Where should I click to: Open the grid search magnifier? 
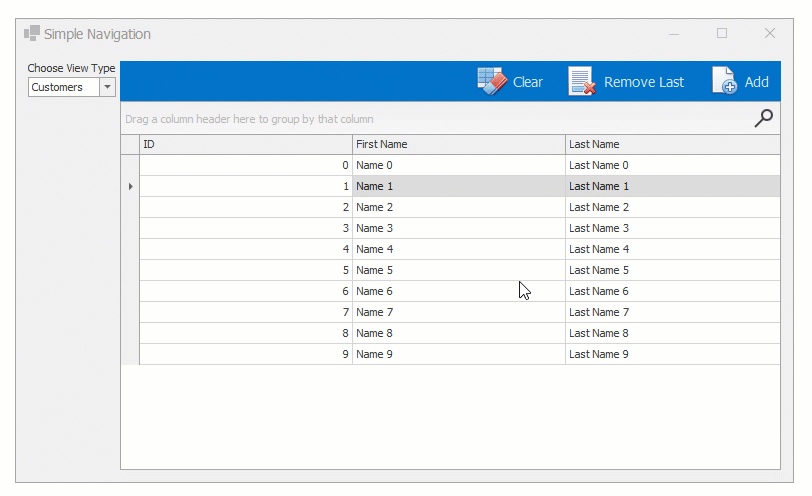click(x=763, y=118)
